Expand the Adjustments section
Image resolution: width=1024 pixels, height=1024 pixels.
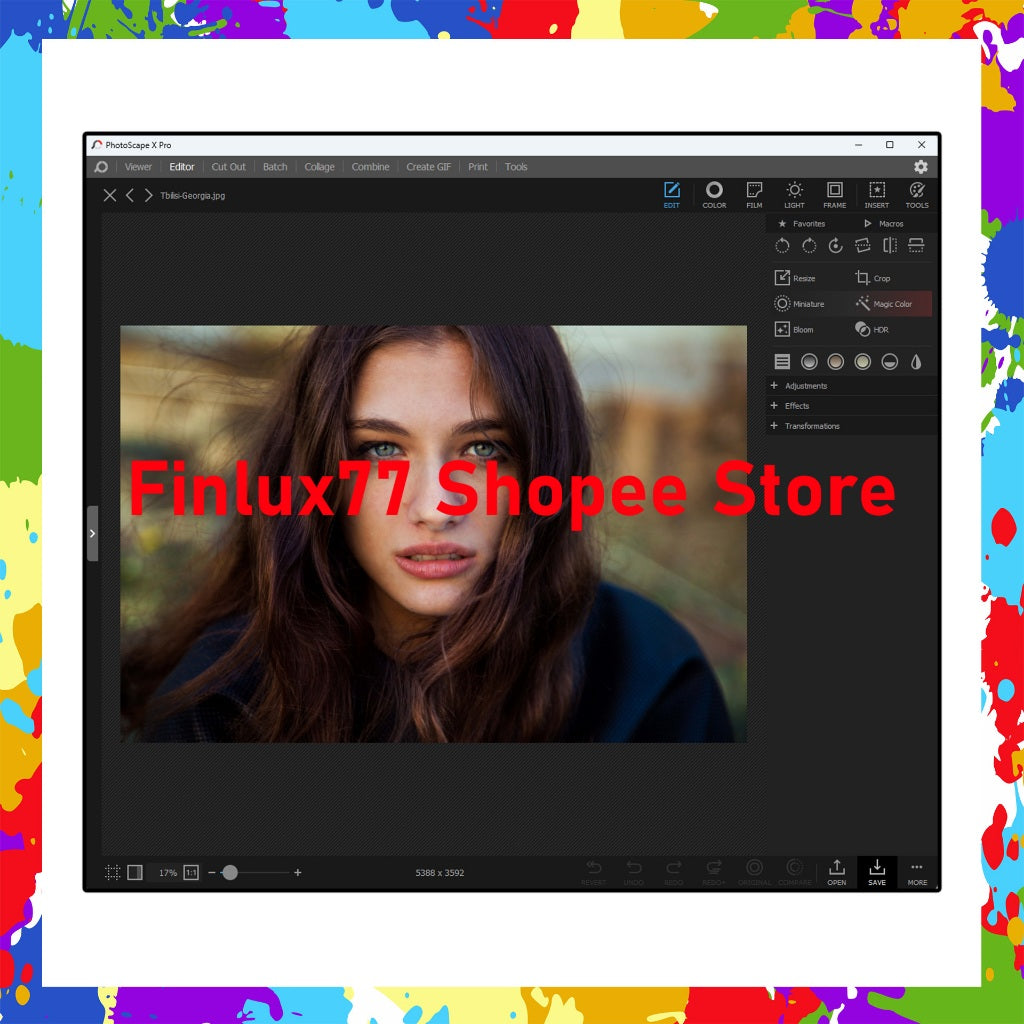pyautogui.click(x=805, y=385)
